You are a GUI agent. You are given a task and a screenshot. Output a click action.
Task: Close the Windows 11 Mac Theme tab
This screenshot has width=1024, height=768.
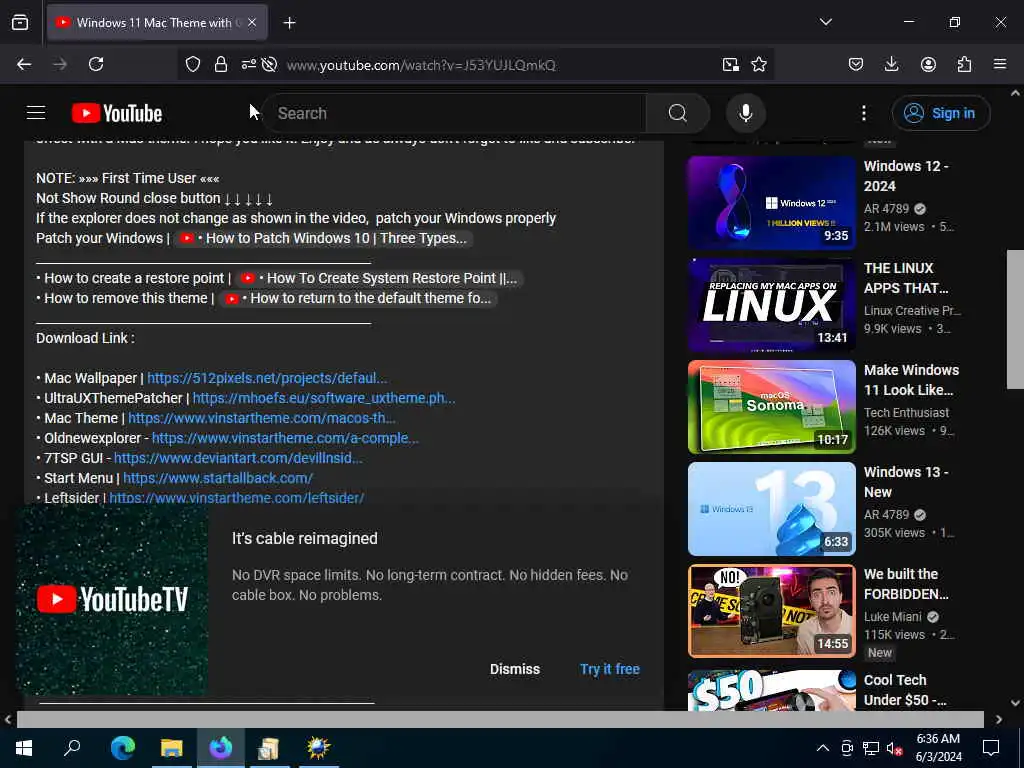click(252, 23)
